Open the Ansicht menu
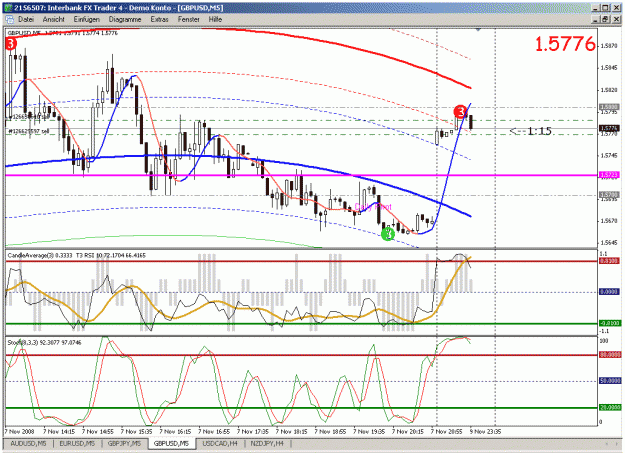625x453 pixels. (x=53, y=19)
